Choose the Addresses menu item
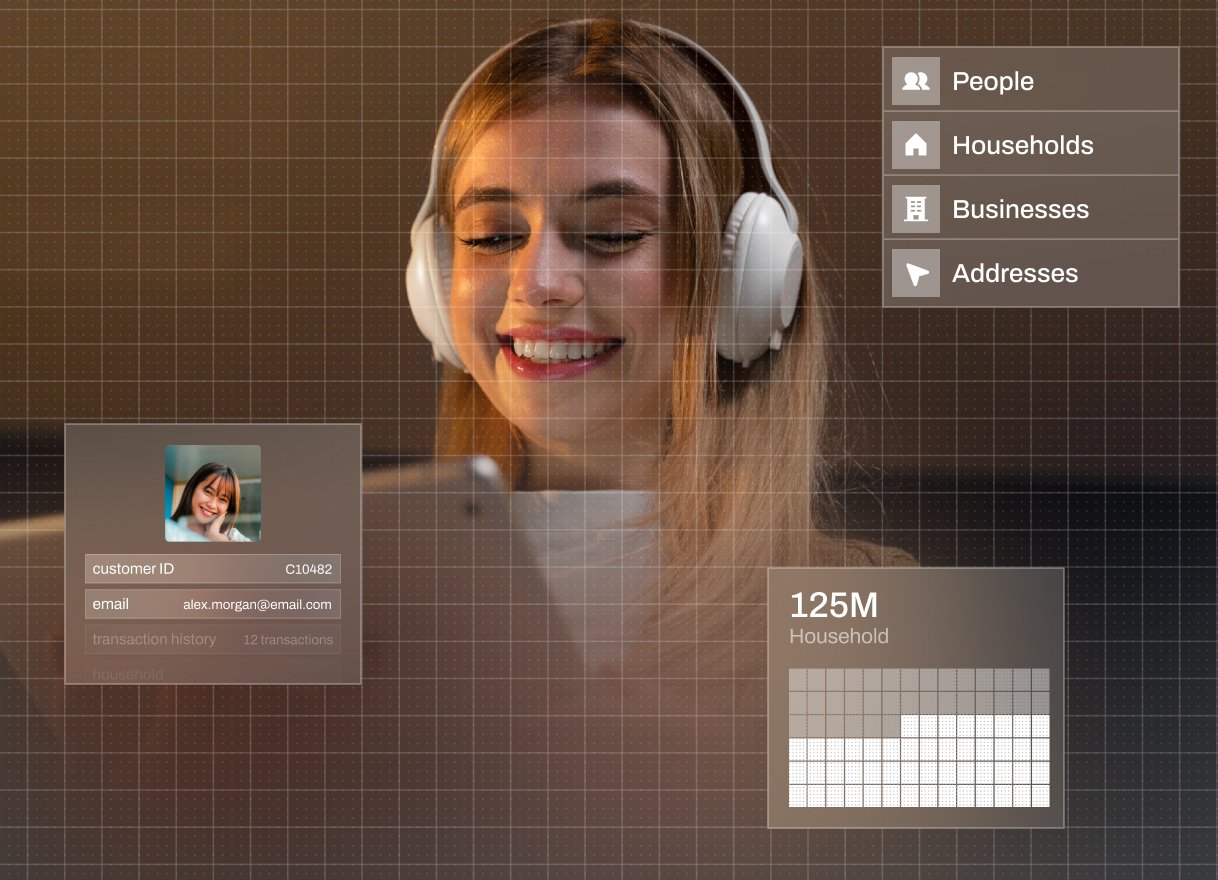1218x880 pixels. point(1031,273)
